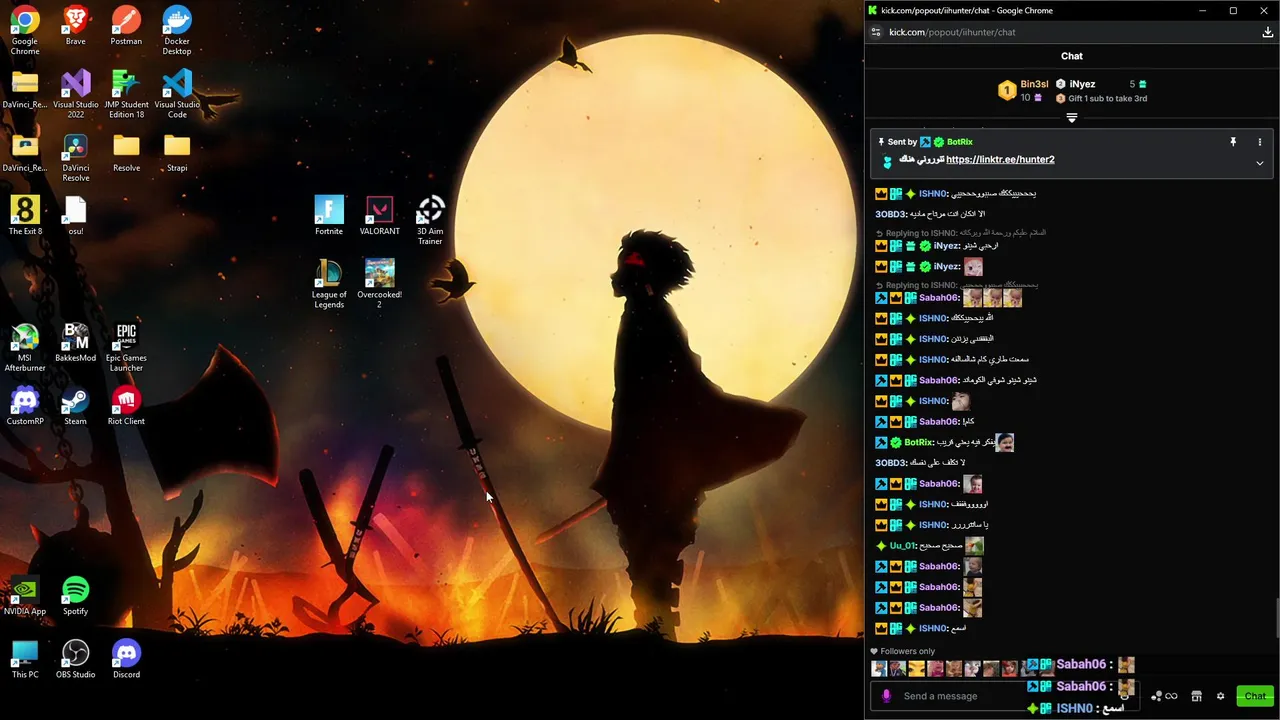Image resolution: width=1280 pixels, height=720 pixels.
Task: Click Uu_01 username in chat
Action: (903, 546)
